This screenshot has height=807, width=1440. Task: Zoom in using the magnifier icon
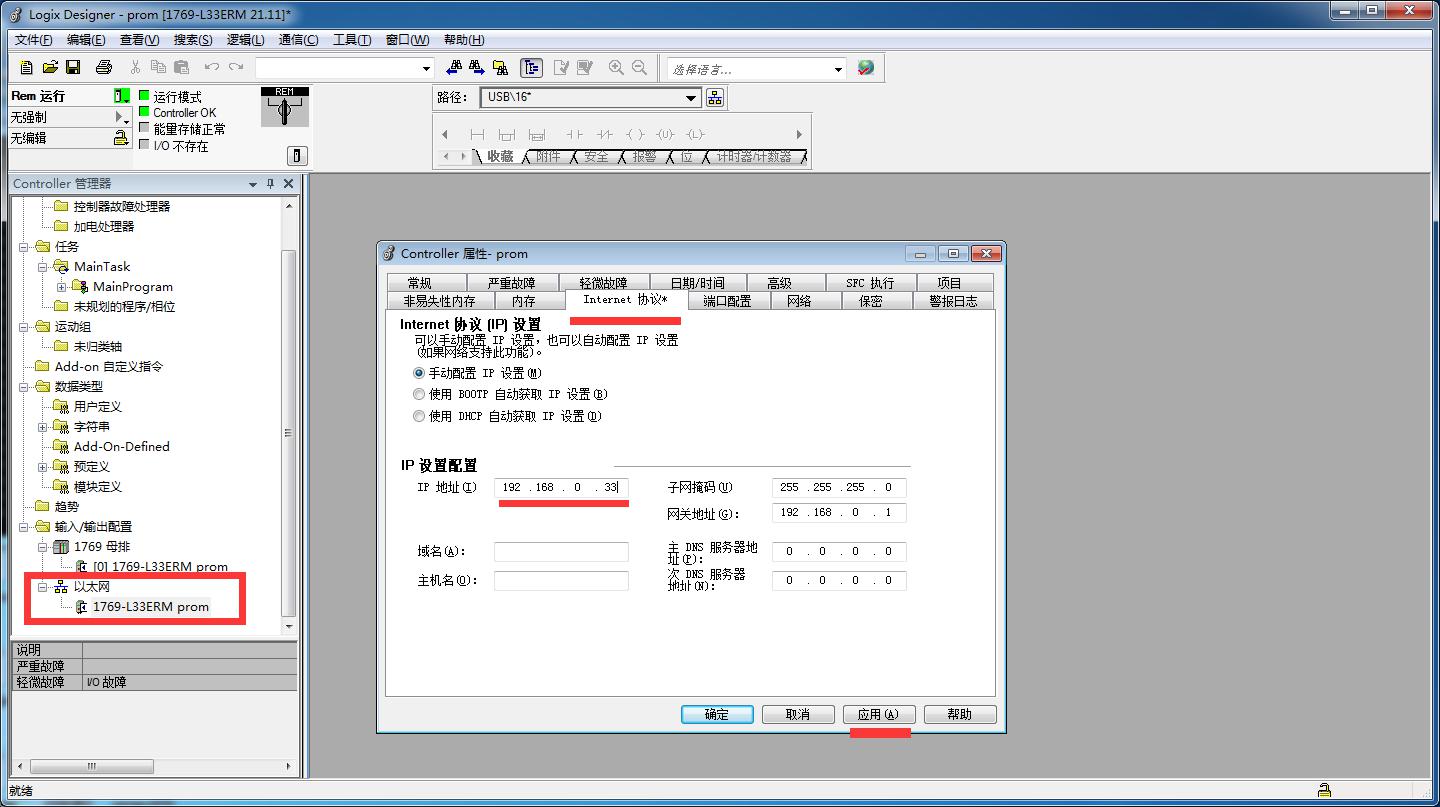(616, 67)
